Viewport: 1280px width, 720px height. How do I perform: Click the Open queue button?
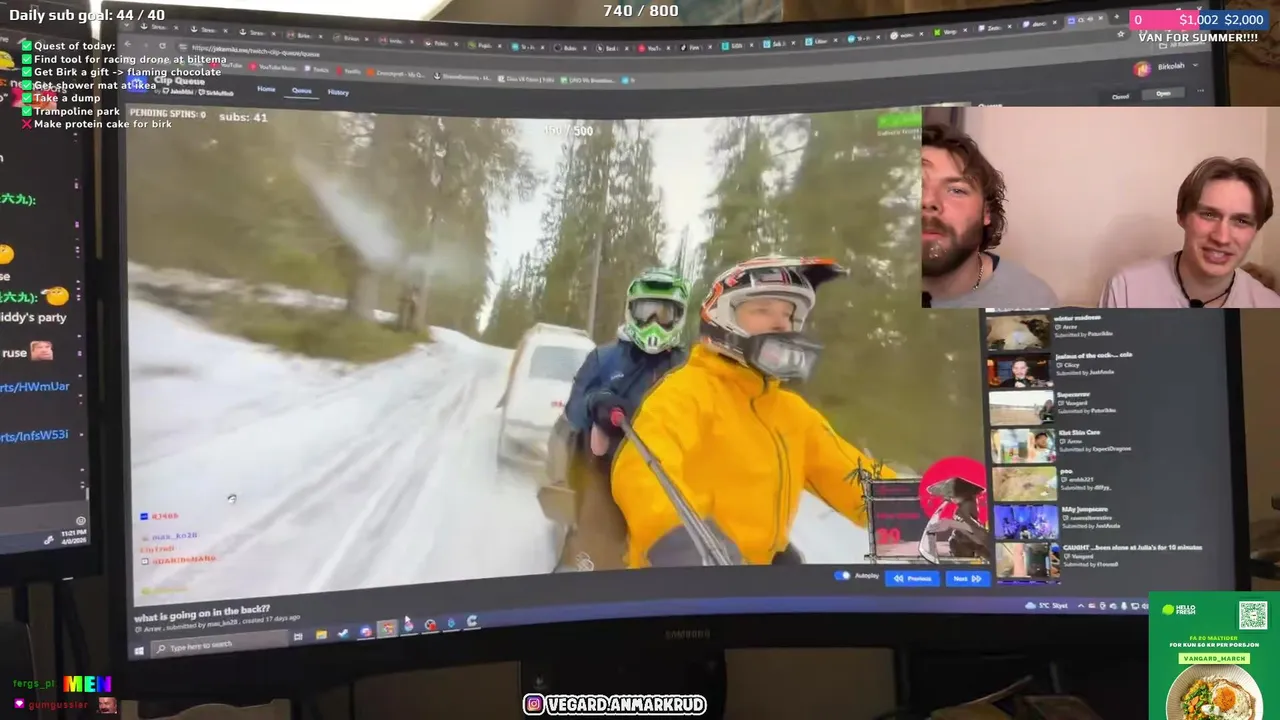(x=1163, y=93)
